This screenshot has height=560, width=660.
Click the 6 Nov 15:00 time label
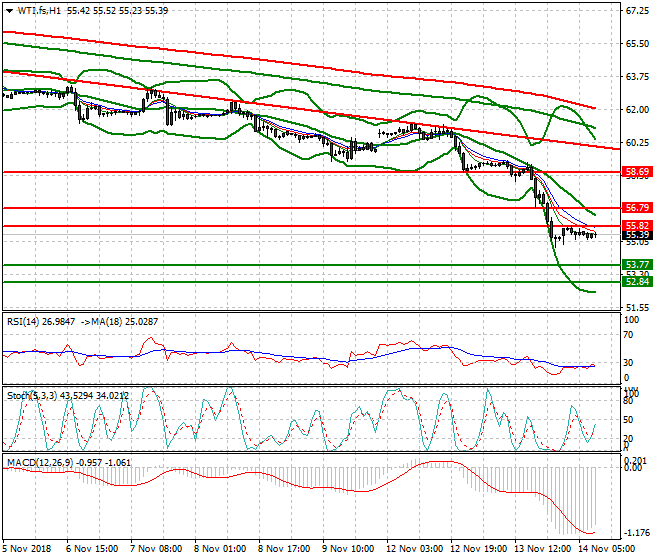click(92, 549)
